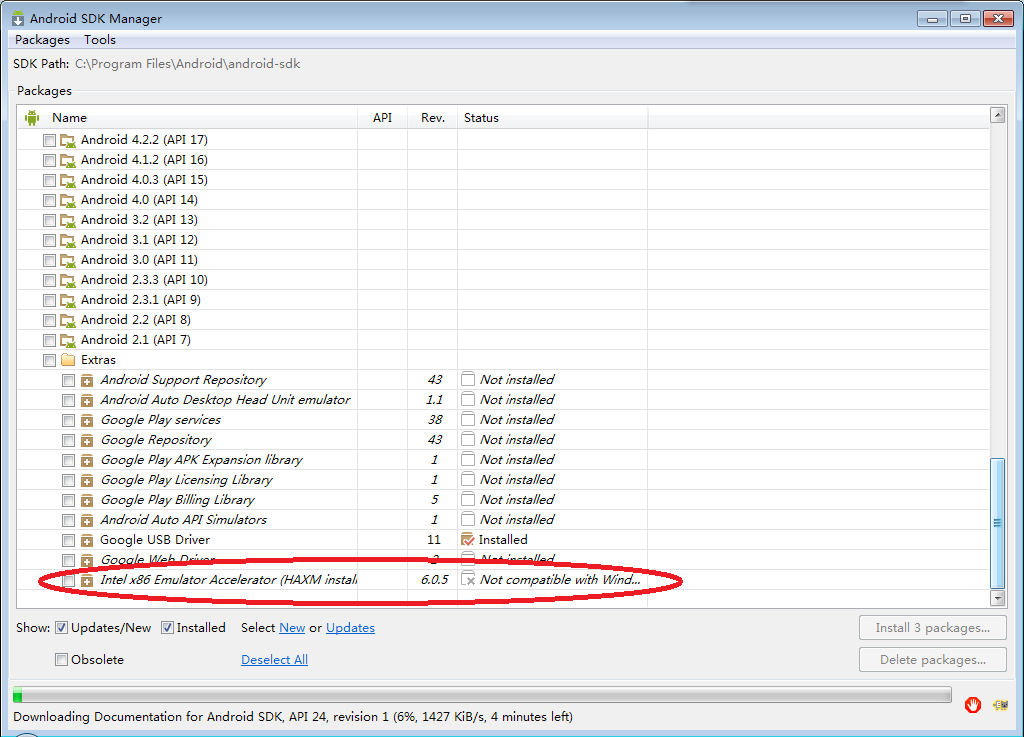The image size is (1024, 737).
Task: Click the Android SDK Manager title bar icon
Action: tap(18, 18)
